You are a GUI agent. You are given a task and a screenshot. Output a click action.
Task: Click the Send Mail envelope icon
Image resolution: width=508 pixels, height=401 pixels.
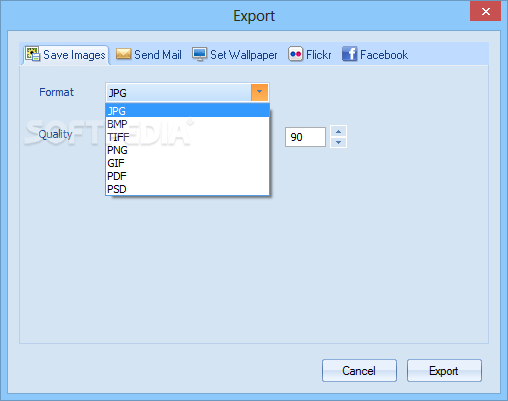[123, 54]
